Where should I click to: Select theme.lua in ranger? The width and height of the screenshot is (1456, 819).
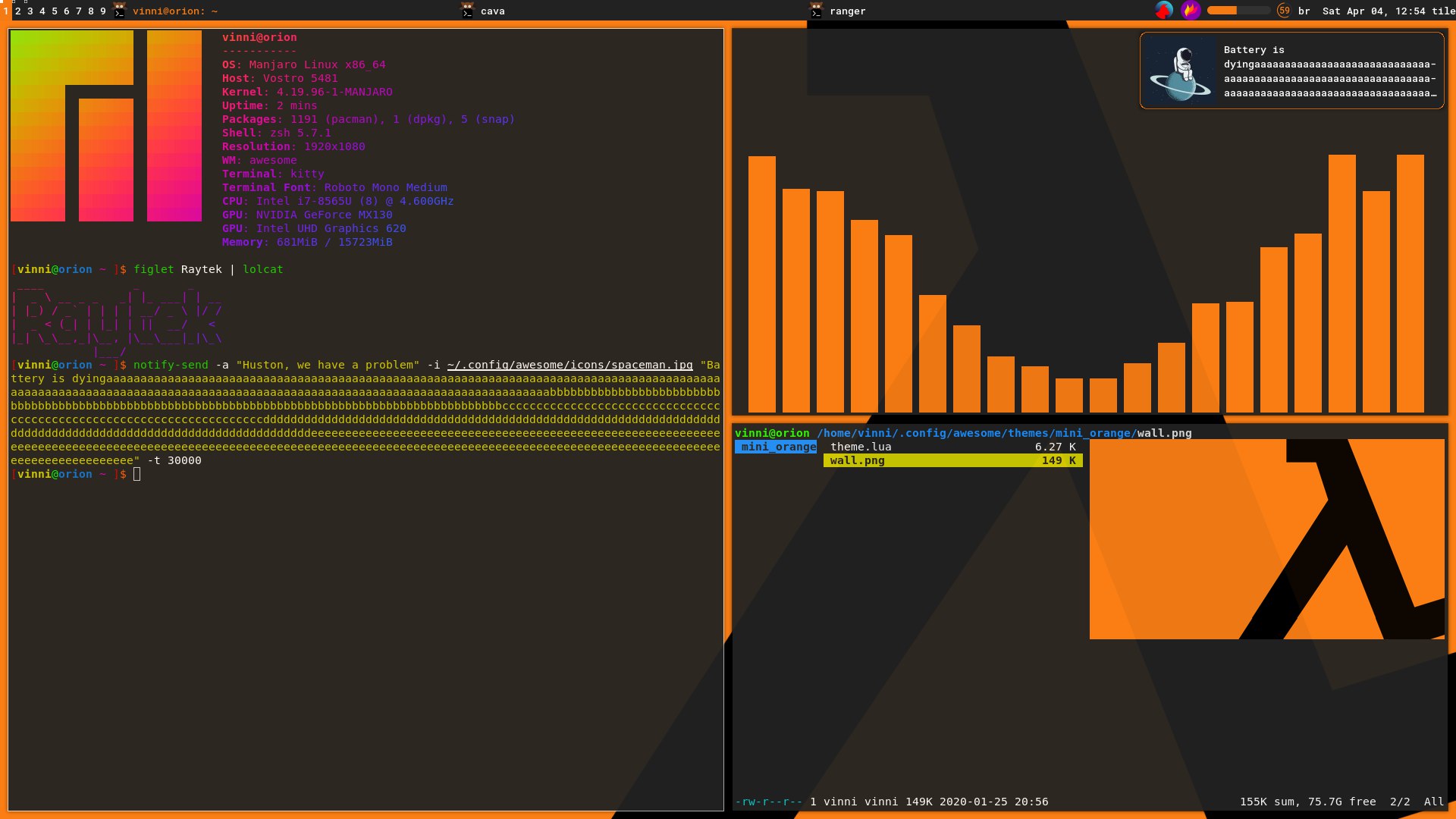coord(861,447)
